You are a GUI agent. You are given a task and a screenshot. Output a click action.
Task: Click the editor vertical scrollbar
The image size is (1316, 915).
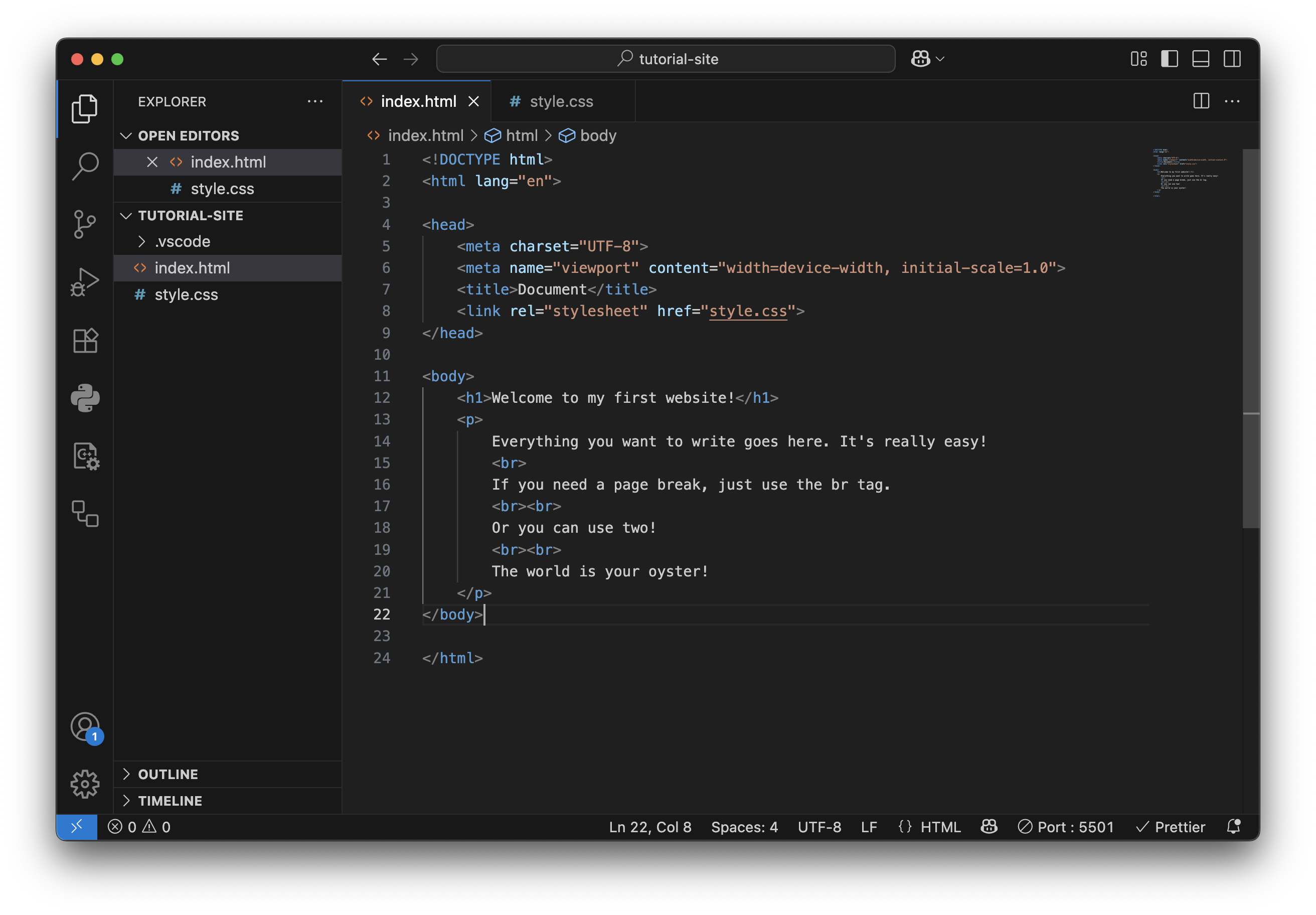coord(1250,338)
